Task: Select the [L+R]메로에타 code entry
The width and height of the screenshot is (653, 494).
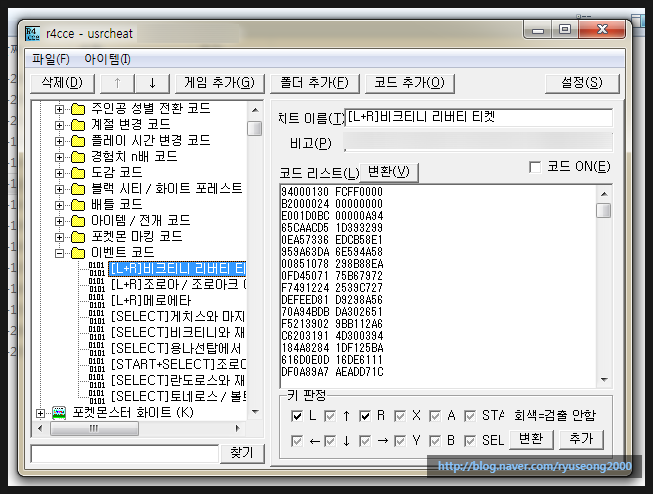Action: click(x=151, y=301)
